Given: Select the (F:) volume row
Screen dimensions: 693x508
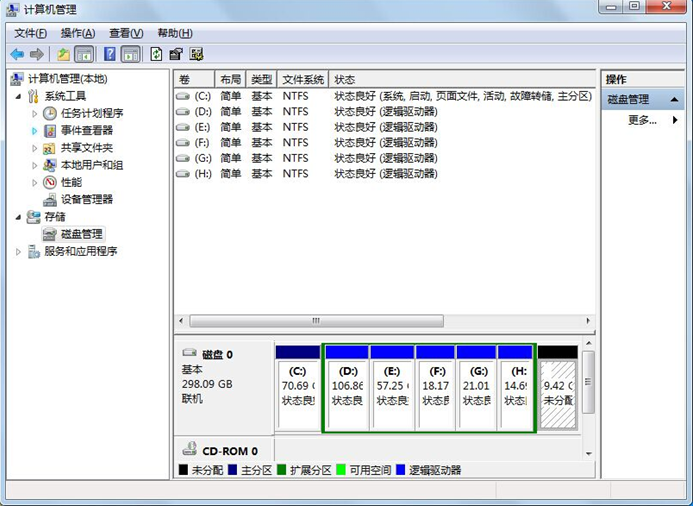Looking at the screenshot, I should pos(385,142).
